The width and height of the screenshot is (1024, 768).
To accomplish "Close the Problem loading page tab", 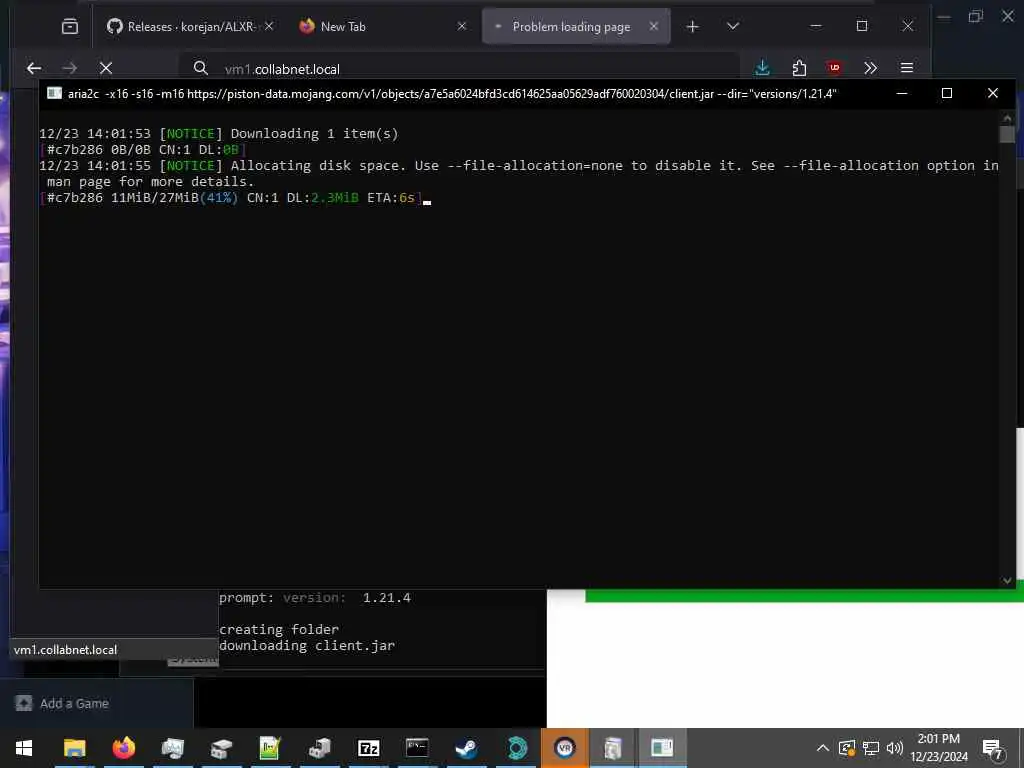I will (654, 26).
